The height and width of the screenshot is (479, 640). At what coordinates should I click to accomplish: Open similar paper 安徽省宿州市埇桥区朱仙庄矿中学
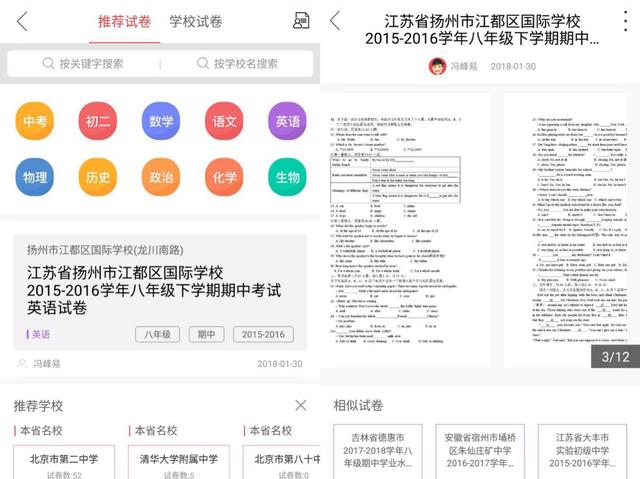480,451
